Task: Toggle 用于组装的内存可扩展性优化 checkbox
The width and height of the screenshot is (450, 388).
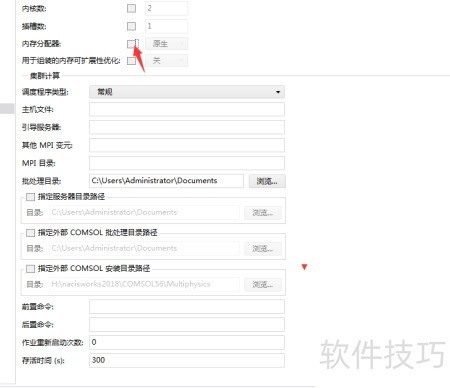Action: pyautogui.click(x=132, y=61)
